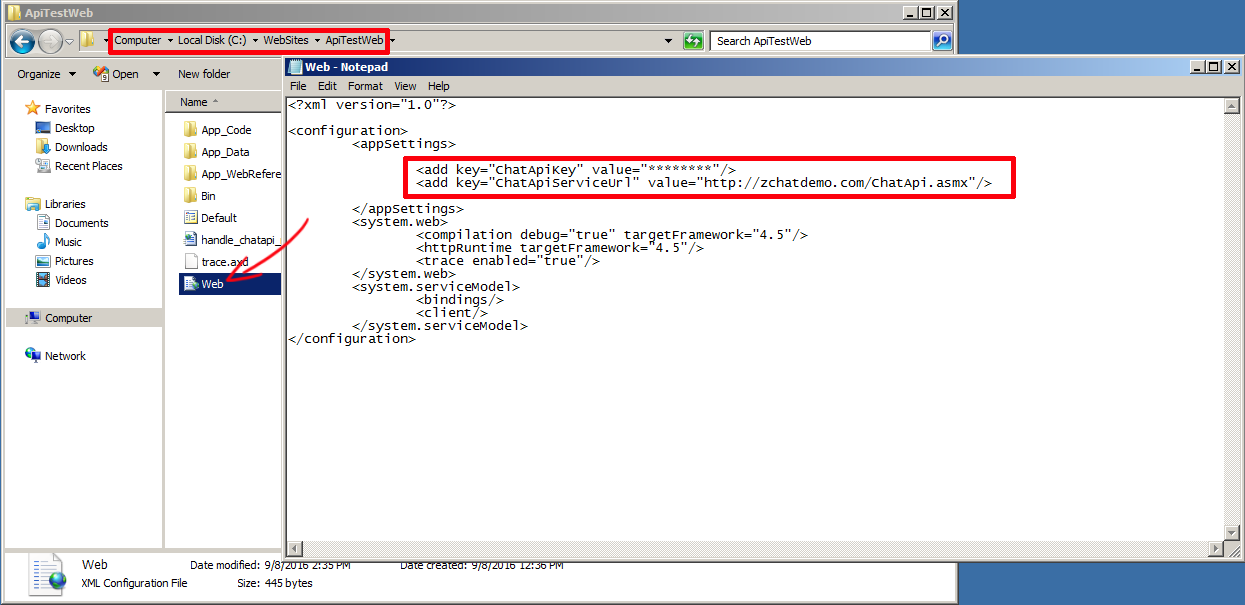Image resolution: width=1245 pixels, height=605 pixels.
Task: Click the ApiTestWeb window folder icon
Action: pyautogui.click(x=14, y=13)
